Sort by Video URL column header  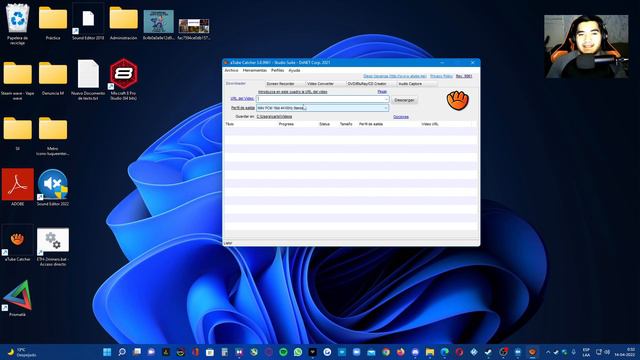pyautogui.click(x=430, y=124)
